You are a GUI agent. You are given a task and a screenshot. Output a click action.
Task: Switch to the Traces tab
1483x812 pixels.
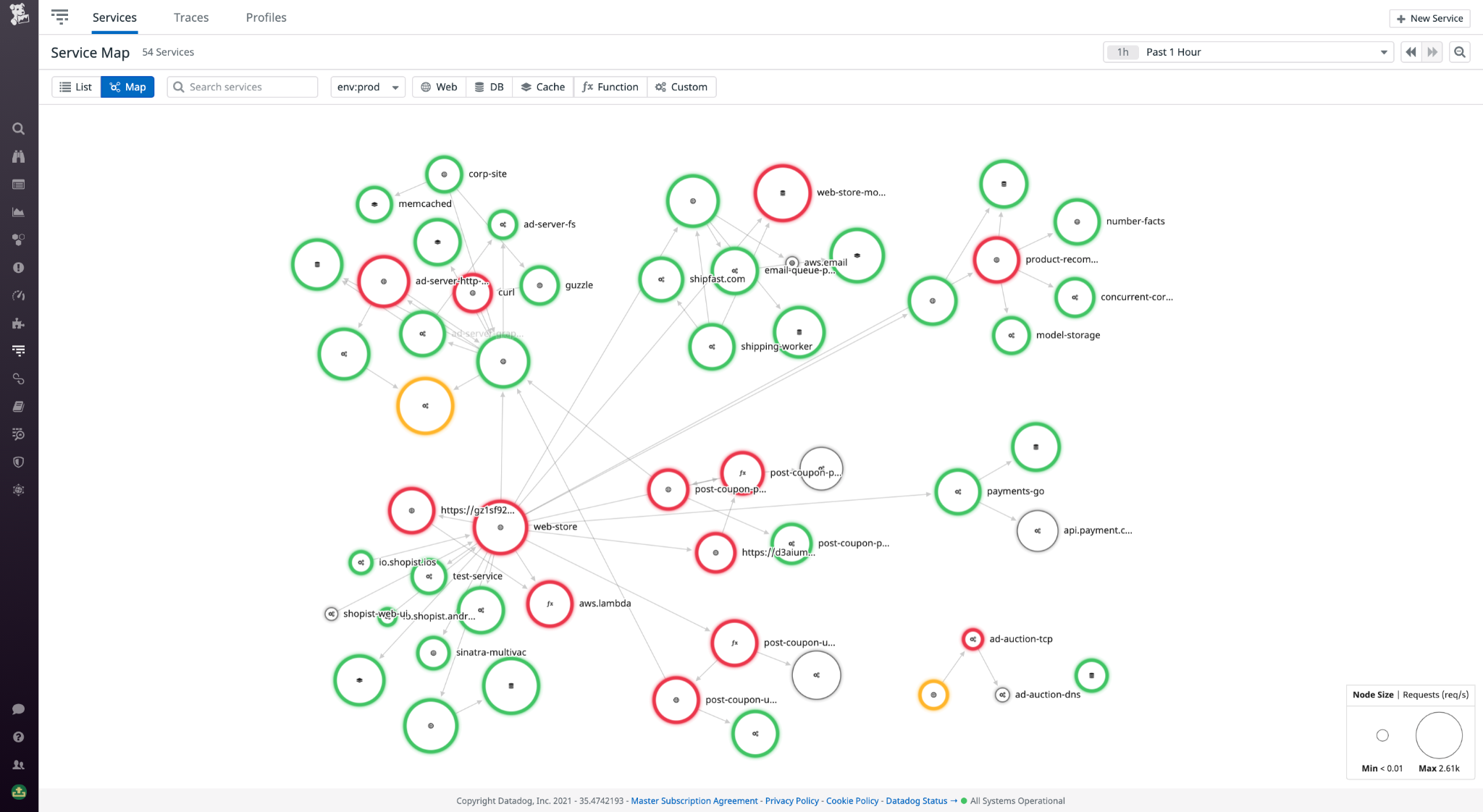point(190,17)
